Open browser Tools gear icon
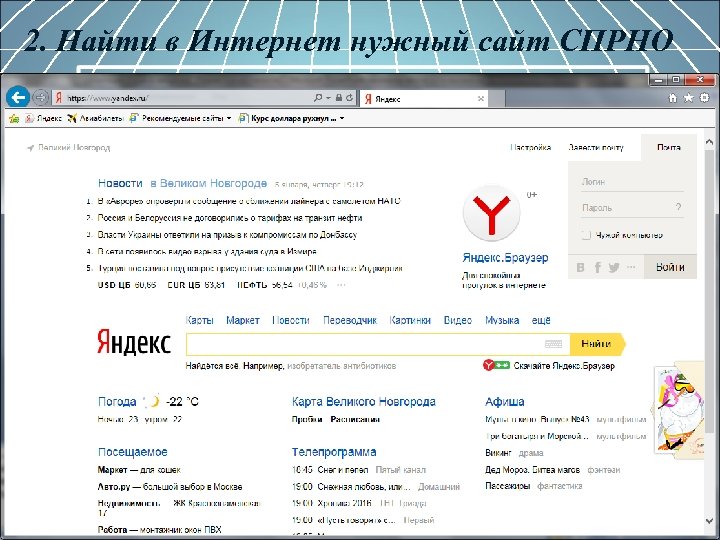This screenshot has height=540, width=720. 704,98
